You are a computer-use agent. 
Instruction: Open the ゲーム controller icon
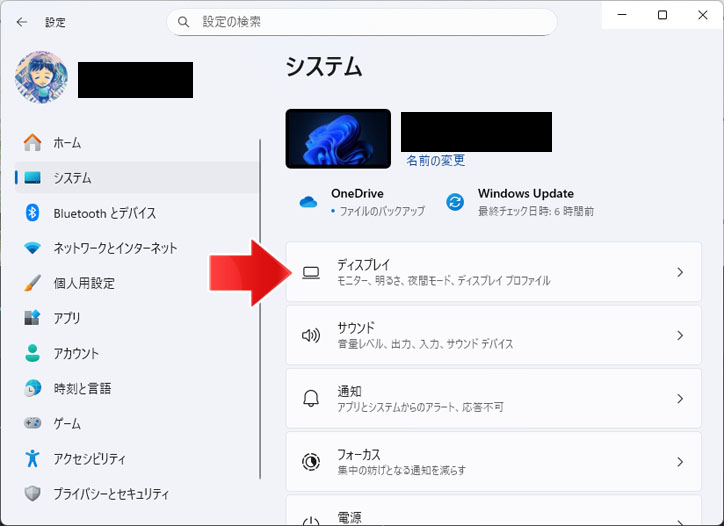[33, 423]
